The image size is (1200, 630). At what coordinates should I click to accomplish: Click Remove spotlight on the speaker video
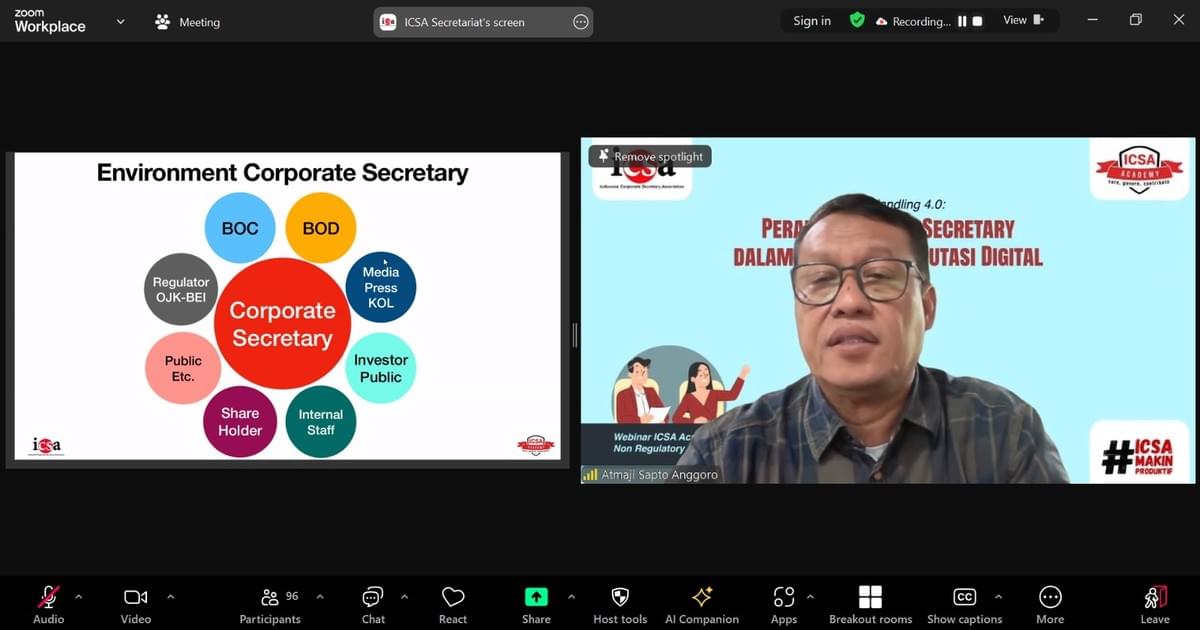(650, 156)
